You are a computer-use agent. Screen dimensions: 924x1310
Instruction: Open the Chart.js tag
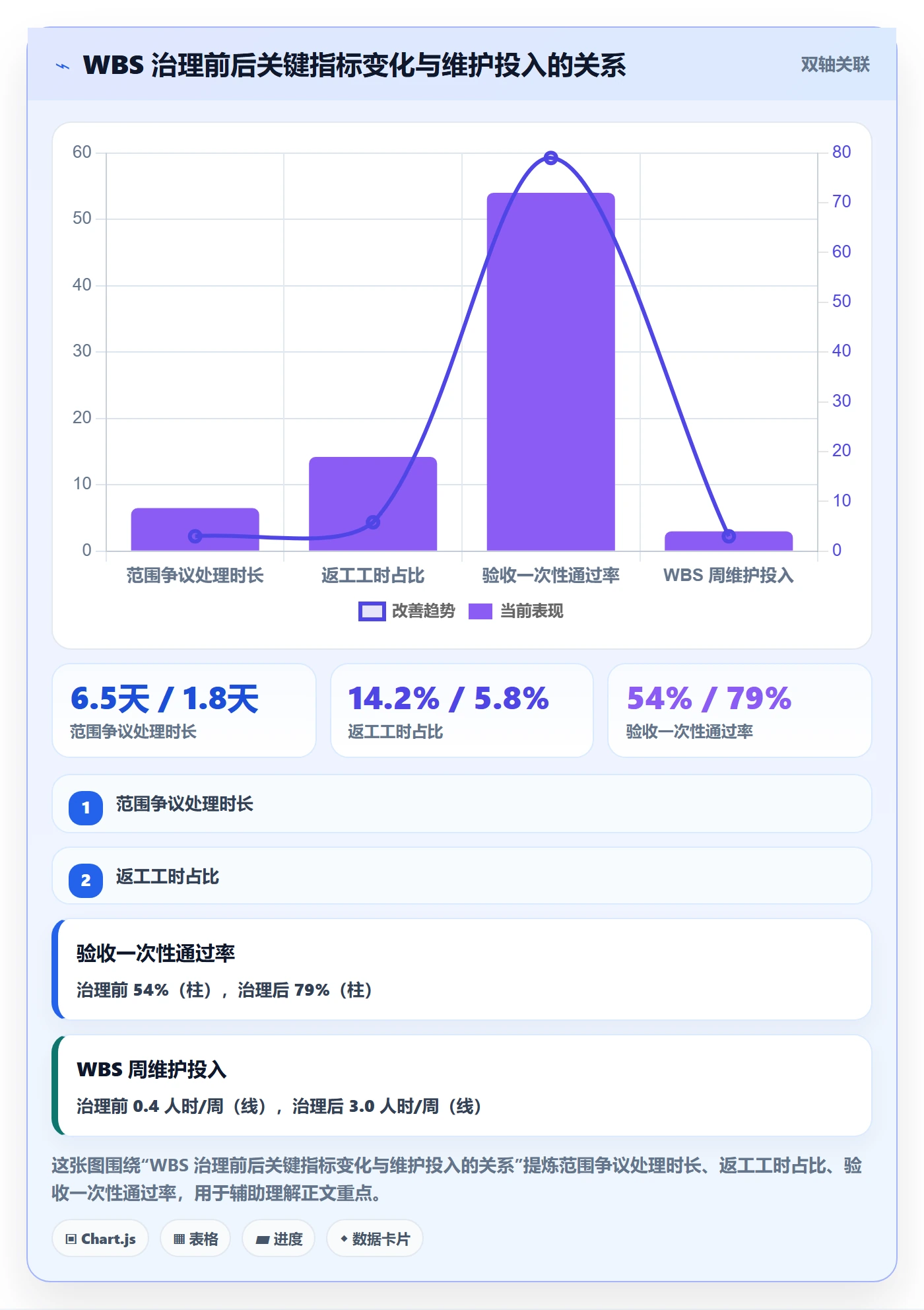(x=100, y=1239)
